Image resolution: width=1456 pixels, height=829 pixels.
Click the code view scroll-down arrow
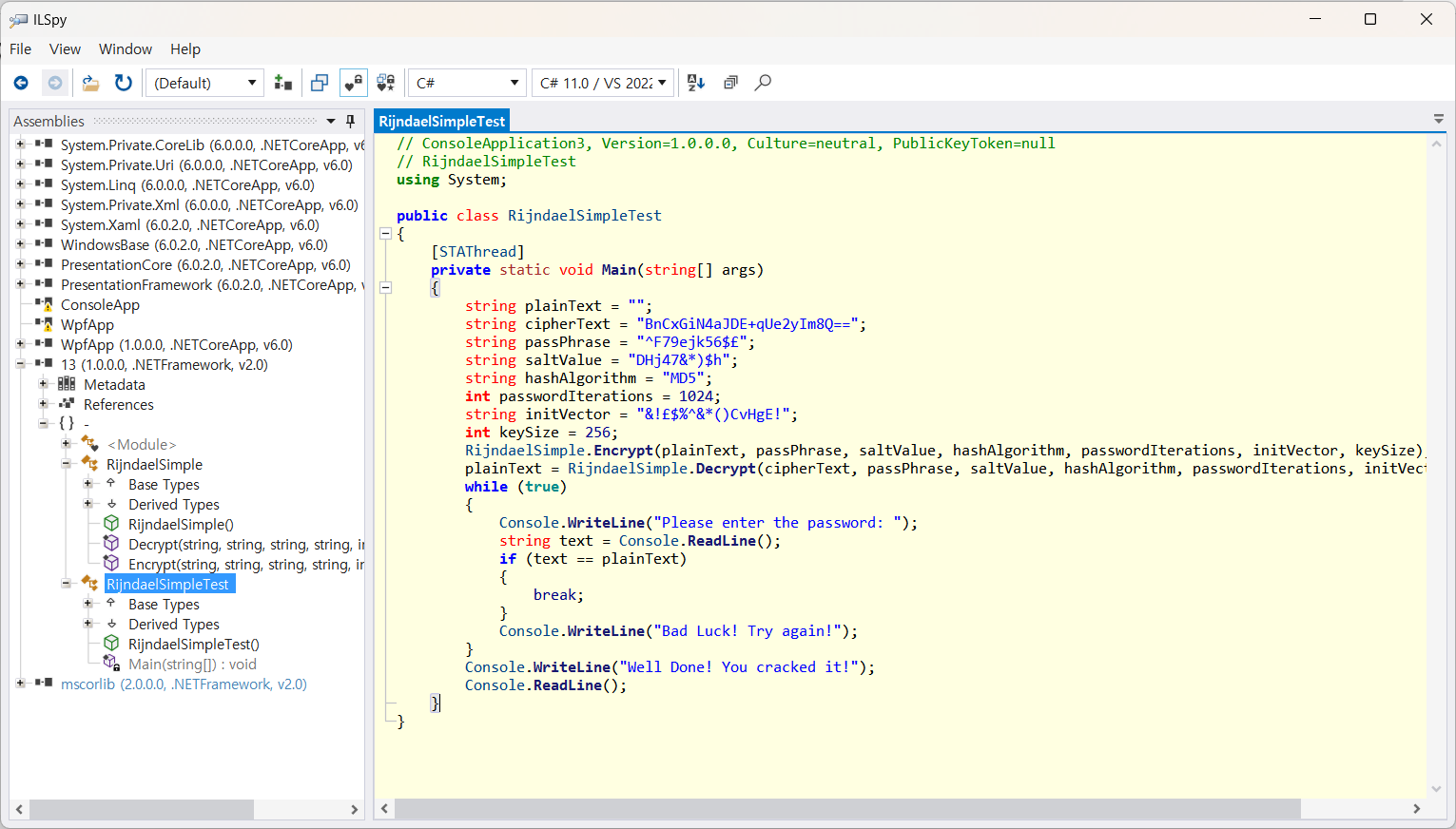[x=1437, y=789]
